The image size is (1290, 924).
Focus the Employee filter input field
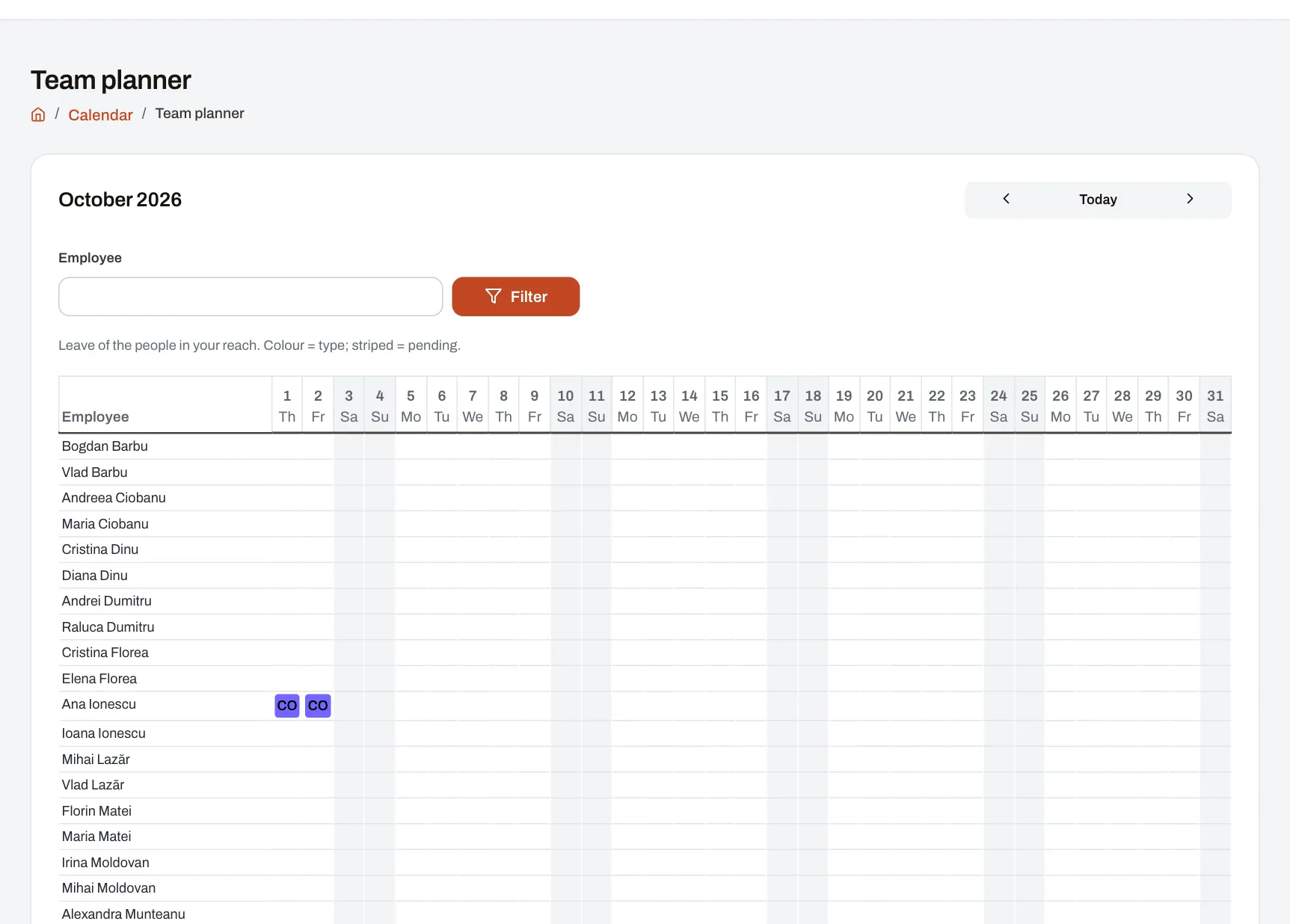click(x=251, y=297)
